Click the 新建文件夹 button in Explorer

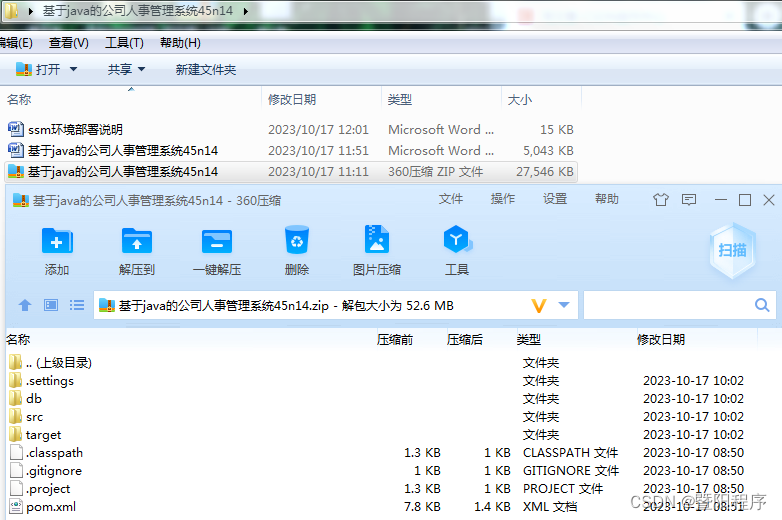205,69
